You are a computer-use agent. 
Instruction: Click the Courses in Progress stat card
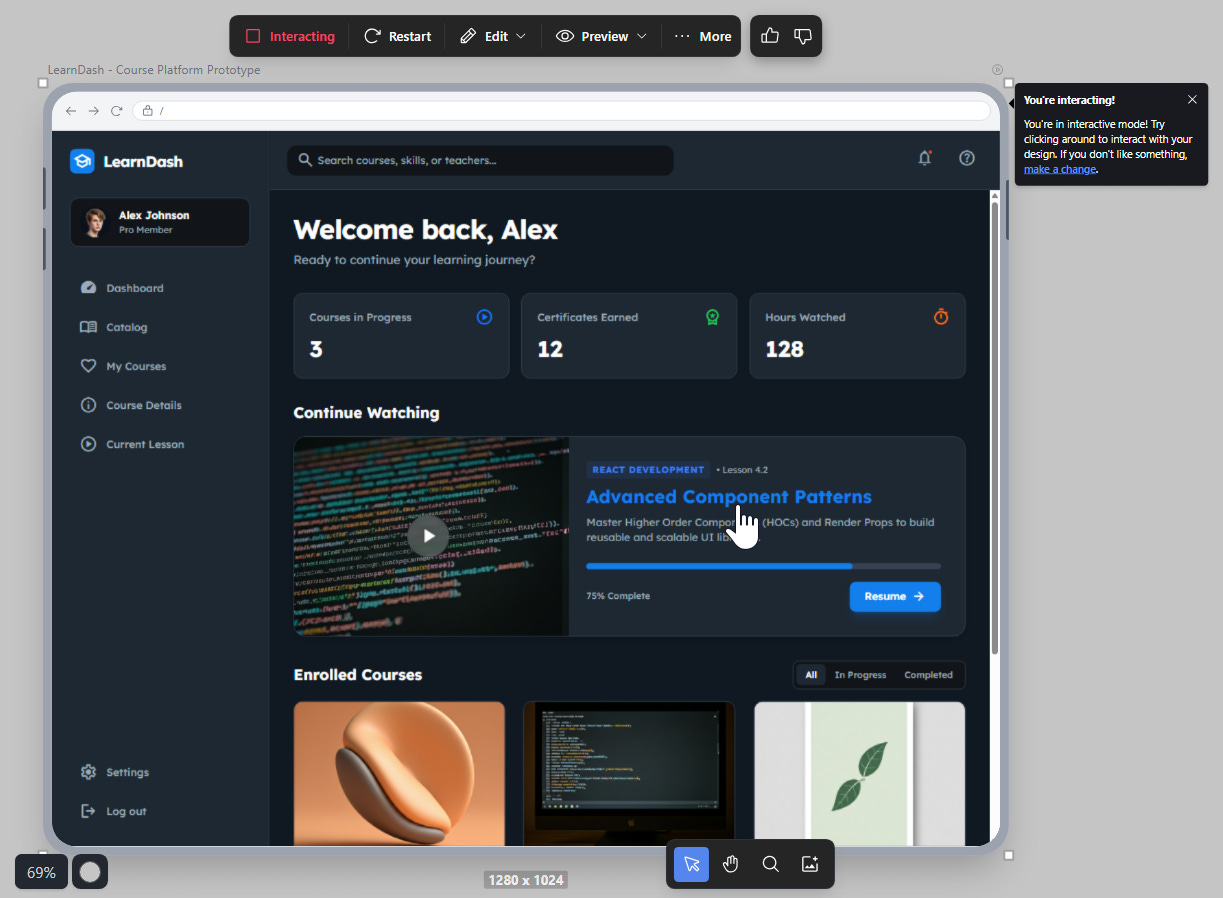tap(401, 335)
